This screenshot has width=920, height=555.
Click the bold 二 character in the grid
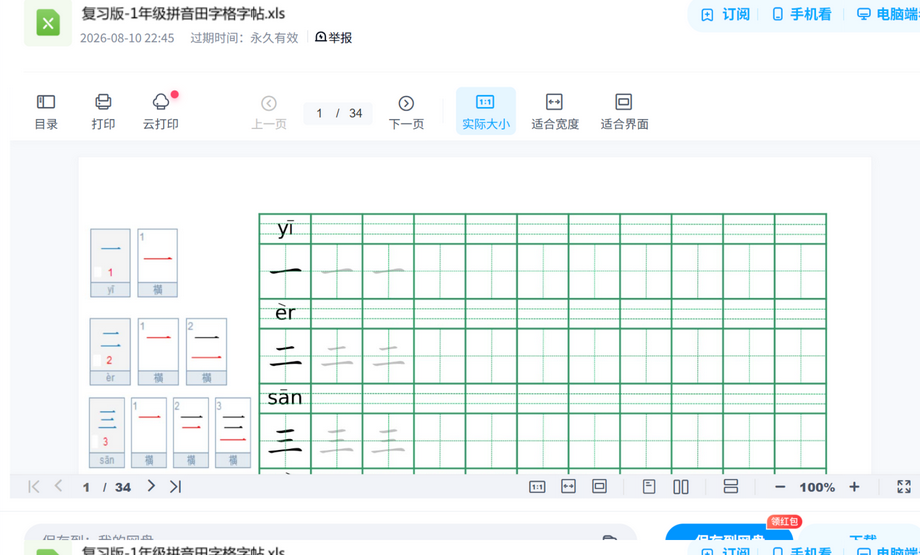tap(285, 356)
